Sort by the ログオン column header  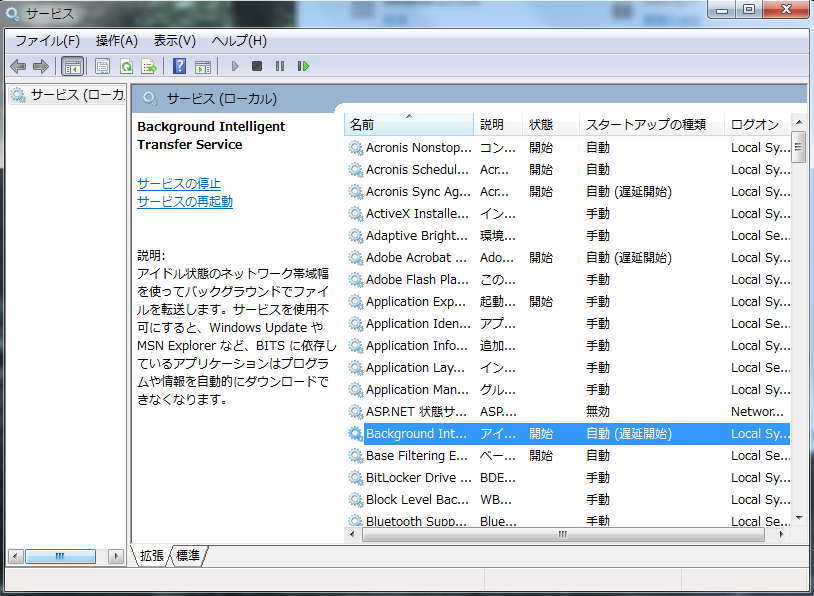(758, 125)
